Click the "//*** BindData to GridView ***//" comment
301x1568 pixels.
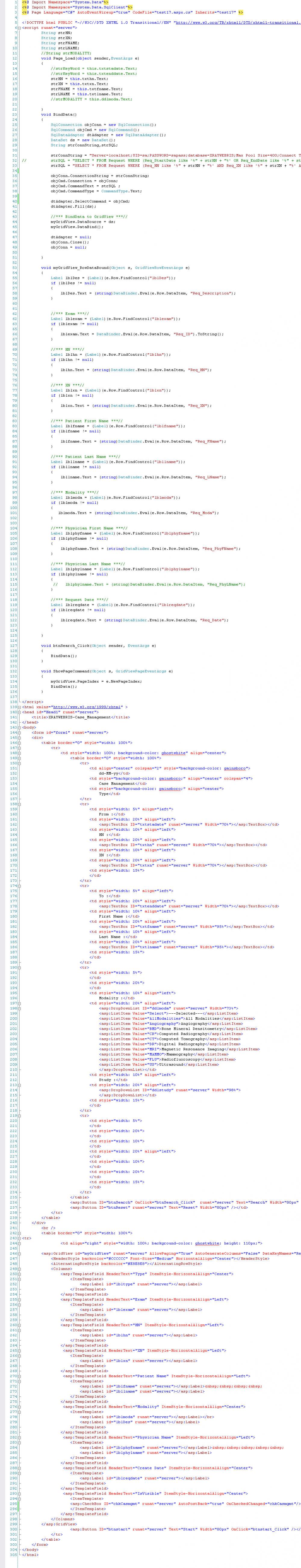[89, 216]
